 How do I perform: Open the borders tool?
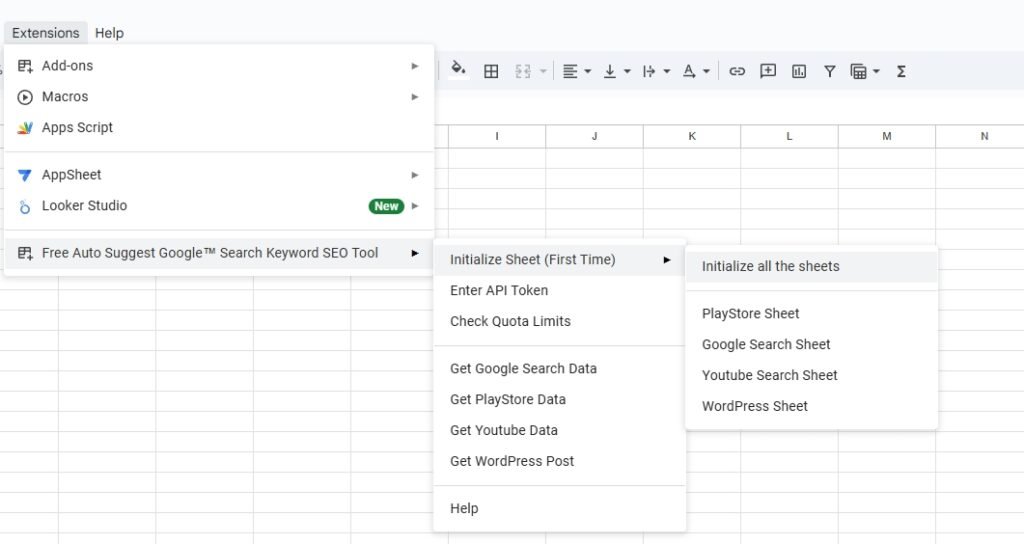[x=491, y=71]
